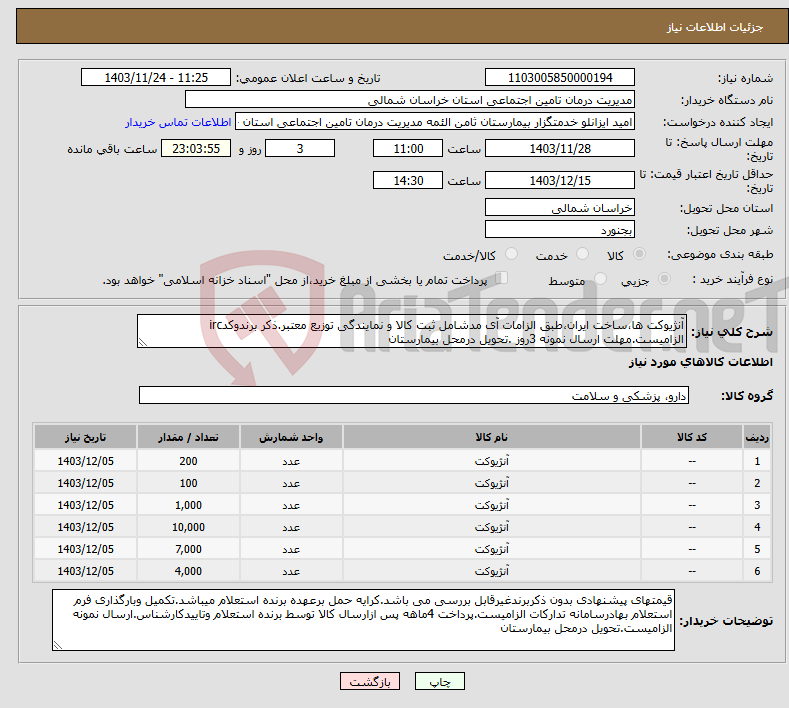
Task: Select the کالا/خدمت radio button
Action: [x=511, y=254]
